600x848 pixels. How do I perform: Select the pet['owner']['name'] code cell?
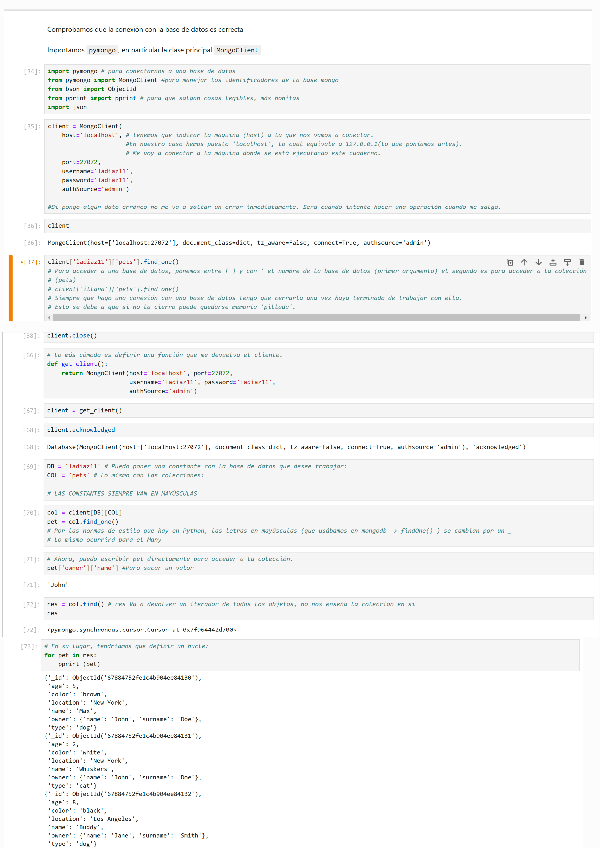tap(300, 564)
